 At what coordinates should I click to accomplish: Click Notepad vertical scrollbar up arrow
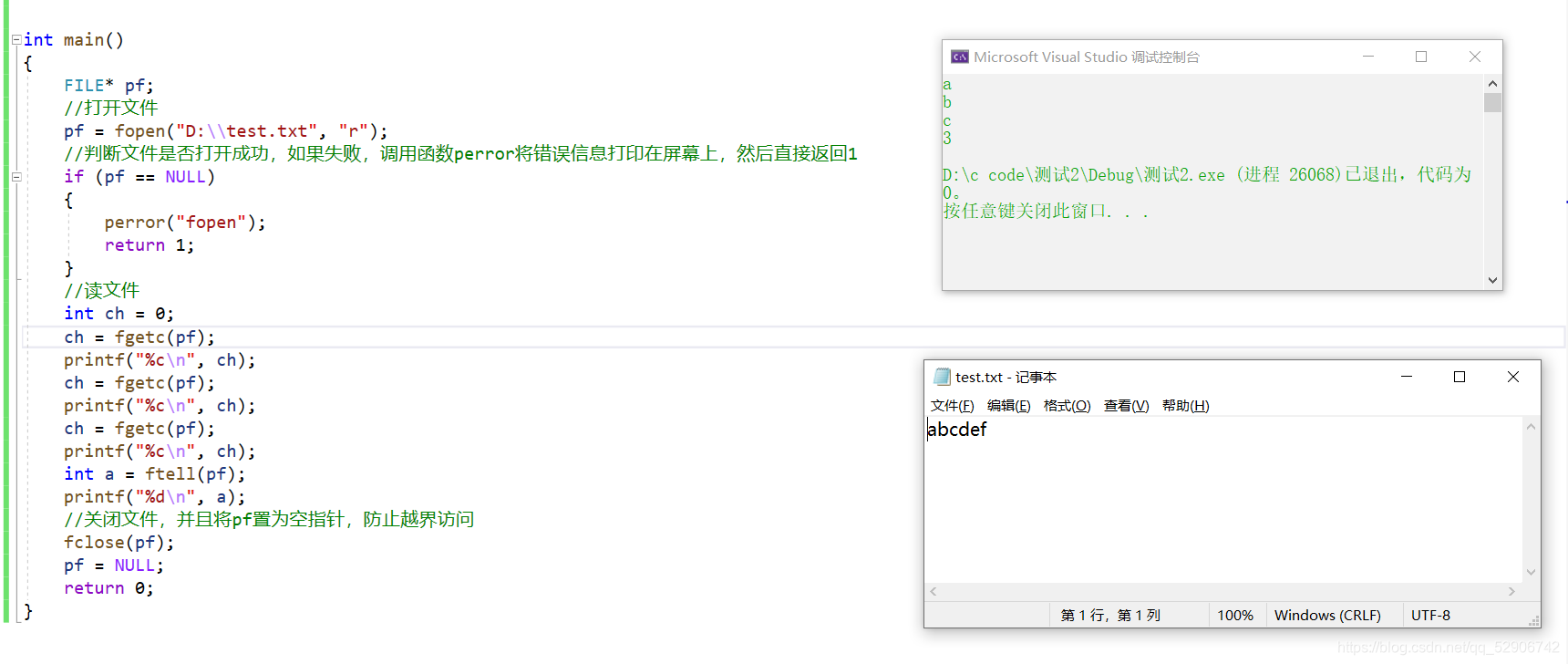(1532, 427)
